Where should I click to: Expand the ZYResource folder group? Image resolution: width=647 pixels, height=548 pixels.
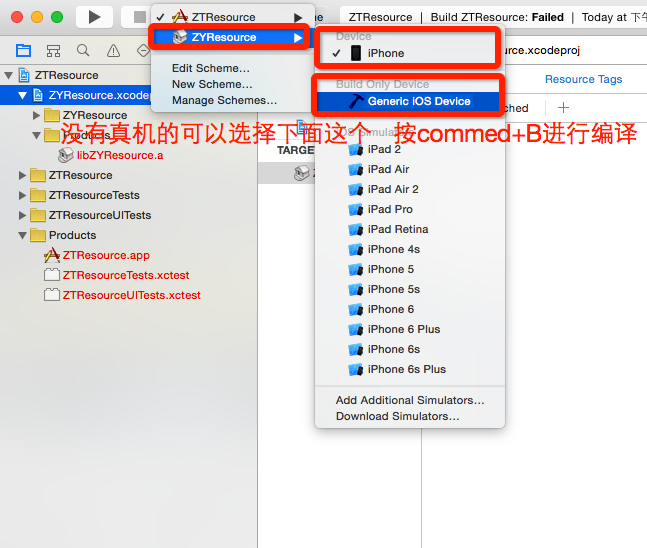coord(36,115)
